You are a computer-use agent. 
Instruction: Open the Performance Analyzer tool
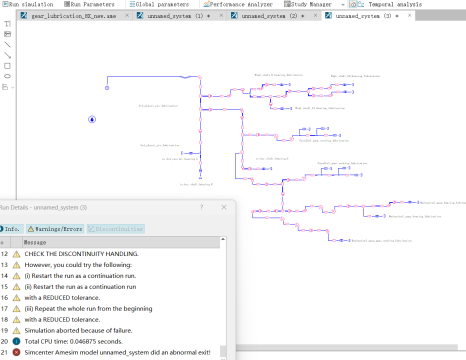point(238,4)
